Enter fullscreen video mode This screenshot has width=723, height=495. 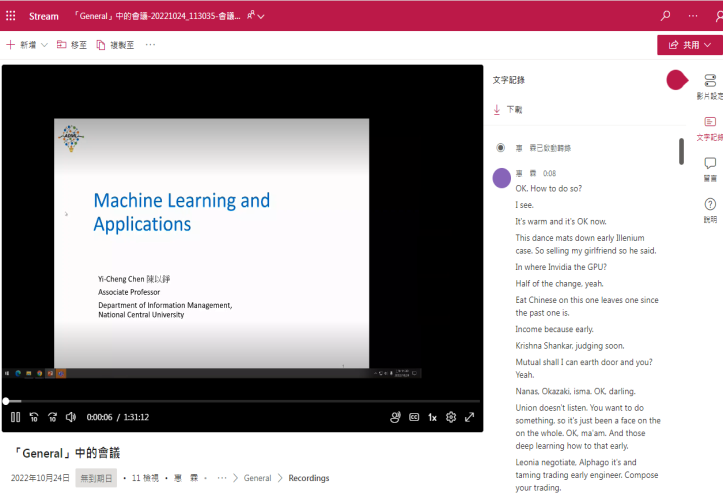[x=469, y=417]
